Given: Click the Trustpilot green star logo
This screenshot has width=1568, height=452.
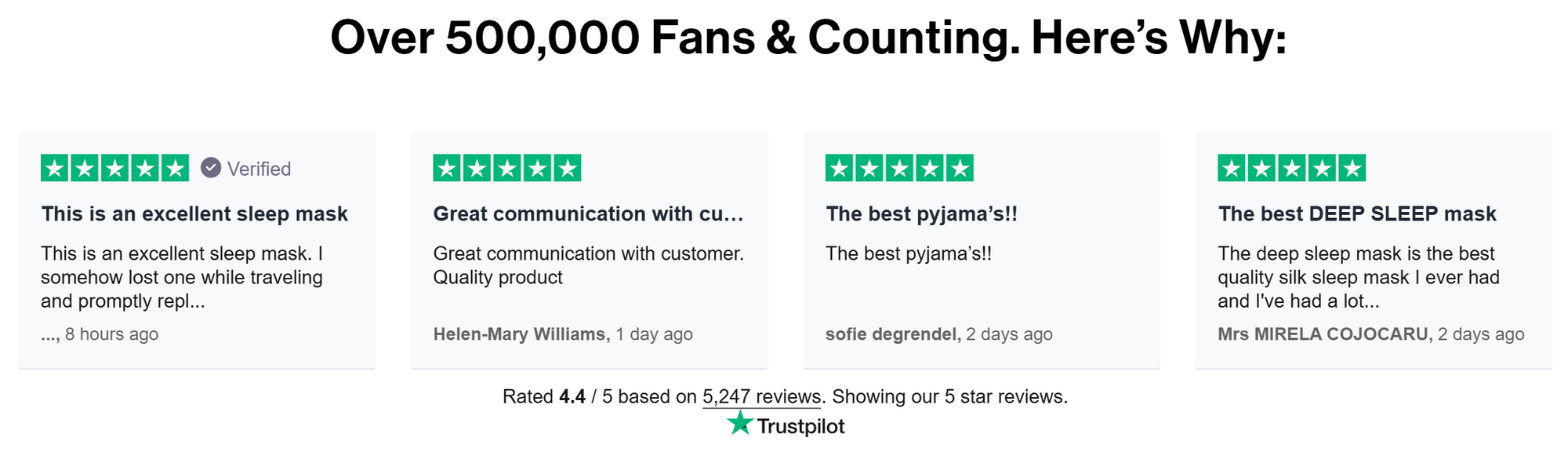Looking at the screenshot, I should coord(739,424).
